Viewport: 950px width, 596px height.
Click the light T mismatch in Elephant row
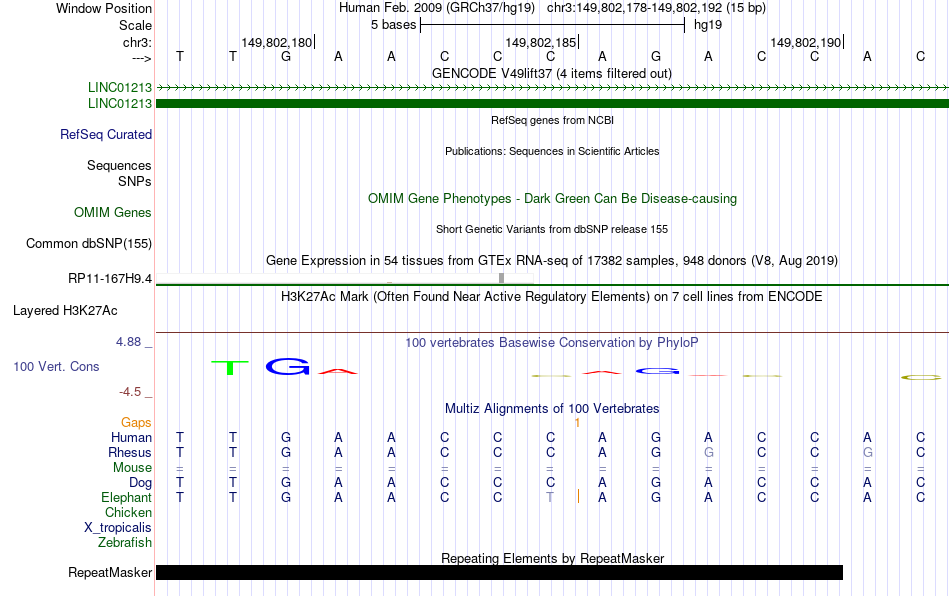(x=550, y=497)
